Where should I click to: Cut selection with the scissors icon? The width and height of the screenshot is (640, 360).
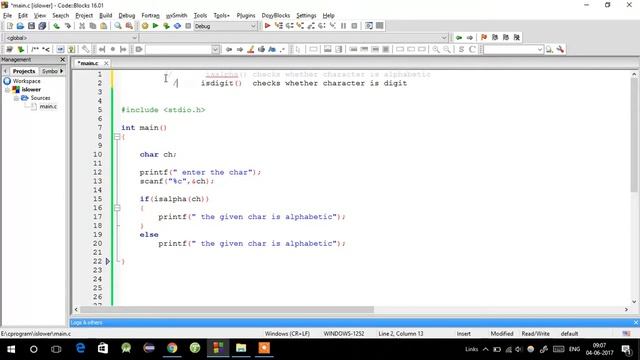tap(82, 26)
